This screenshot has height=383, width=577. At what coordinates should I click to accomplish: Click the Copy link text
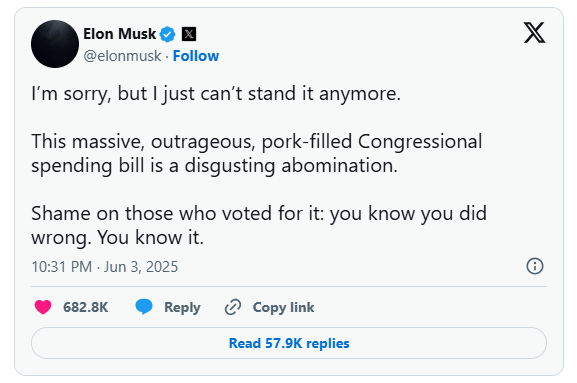pos(283,307)
